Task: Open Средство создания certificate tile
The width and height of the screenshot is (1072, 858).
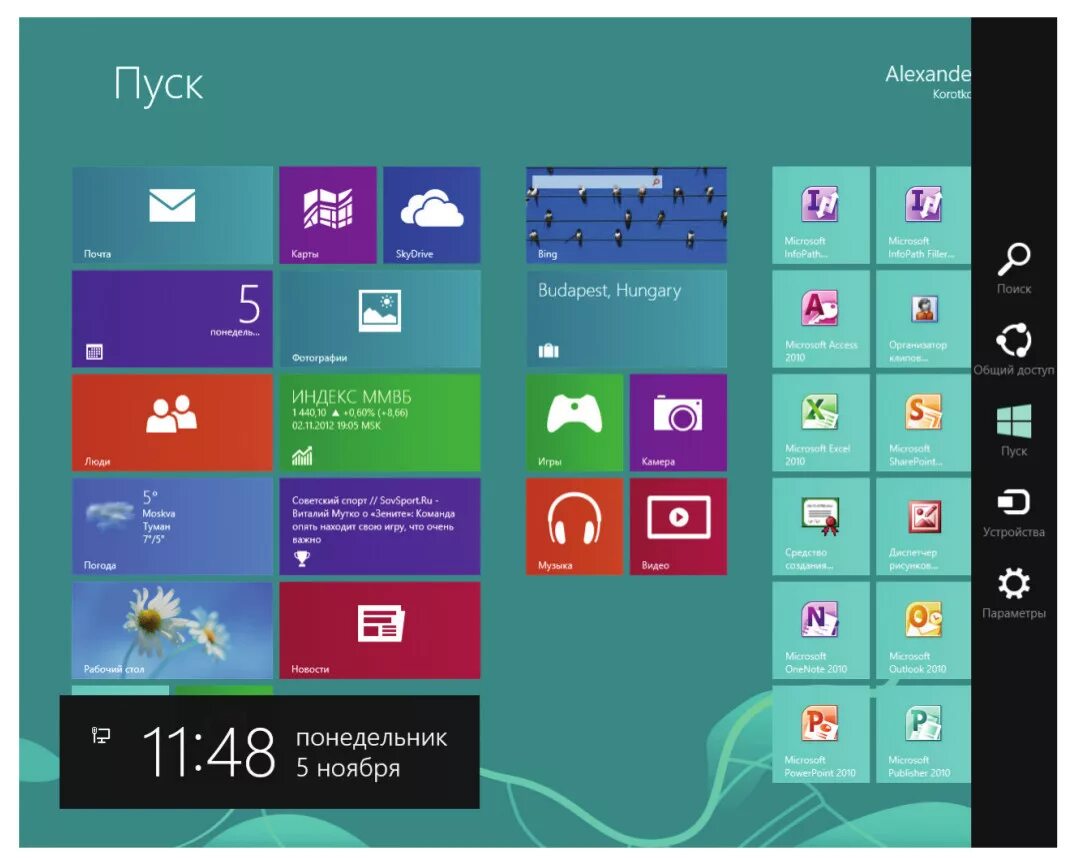Action: (821, 527)
